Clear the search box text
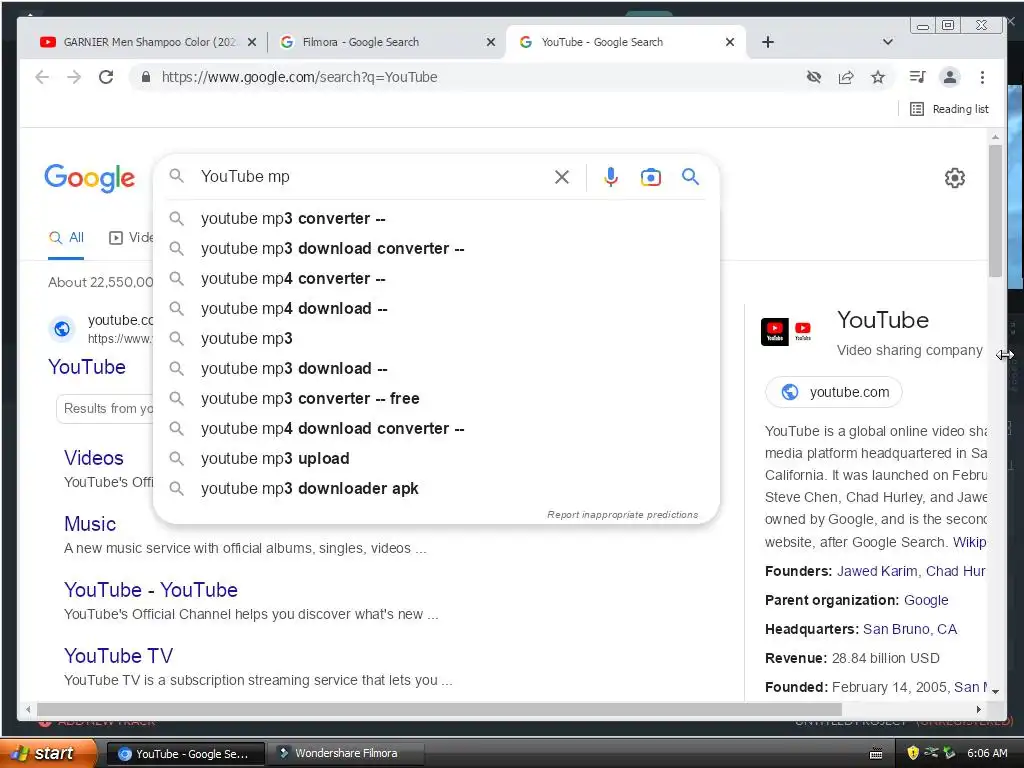This screenshot has height=768, width=1024. click(x=562, y=177)
